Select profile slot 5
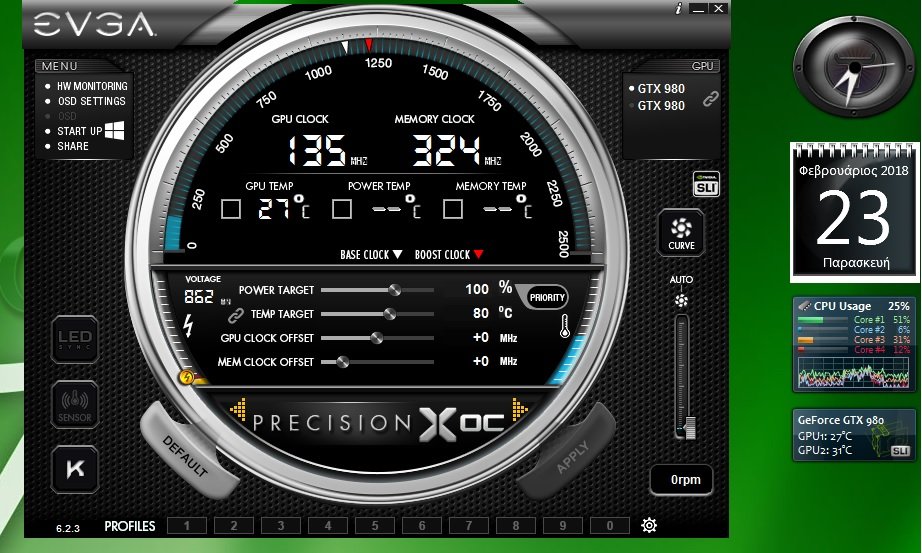The height and width of the screenshot is (553, 922). coord(375,525)
